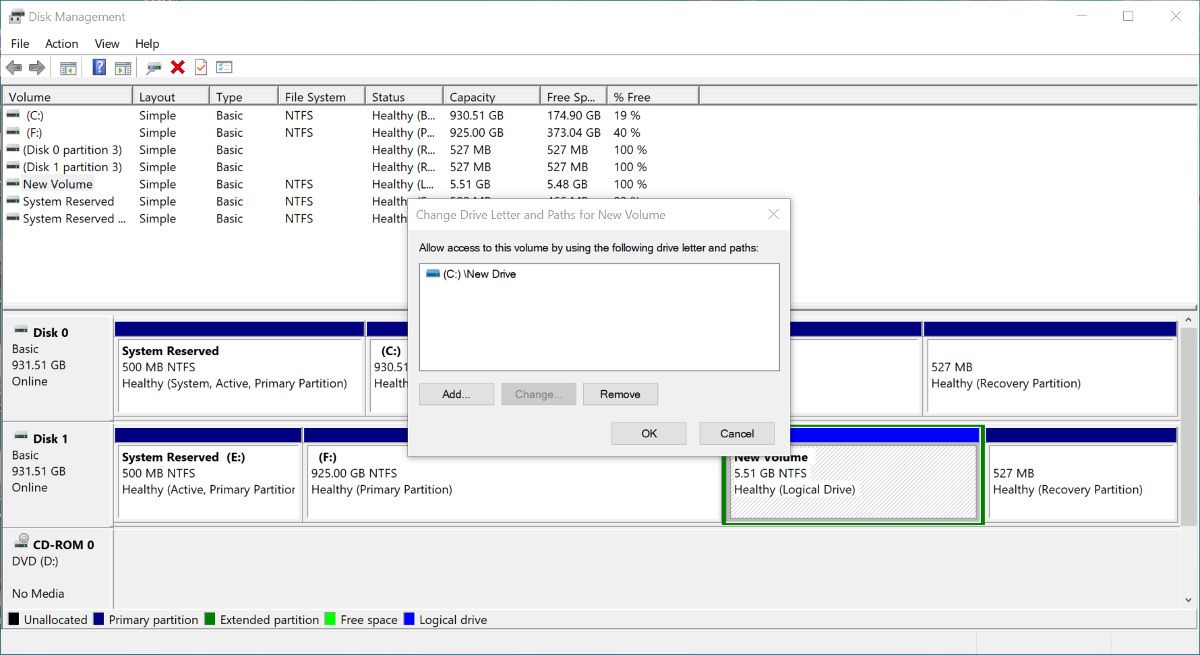Click the greyed-out Change... button in the dialog
Screen dimensions: 1200x655
pos(538,394)
